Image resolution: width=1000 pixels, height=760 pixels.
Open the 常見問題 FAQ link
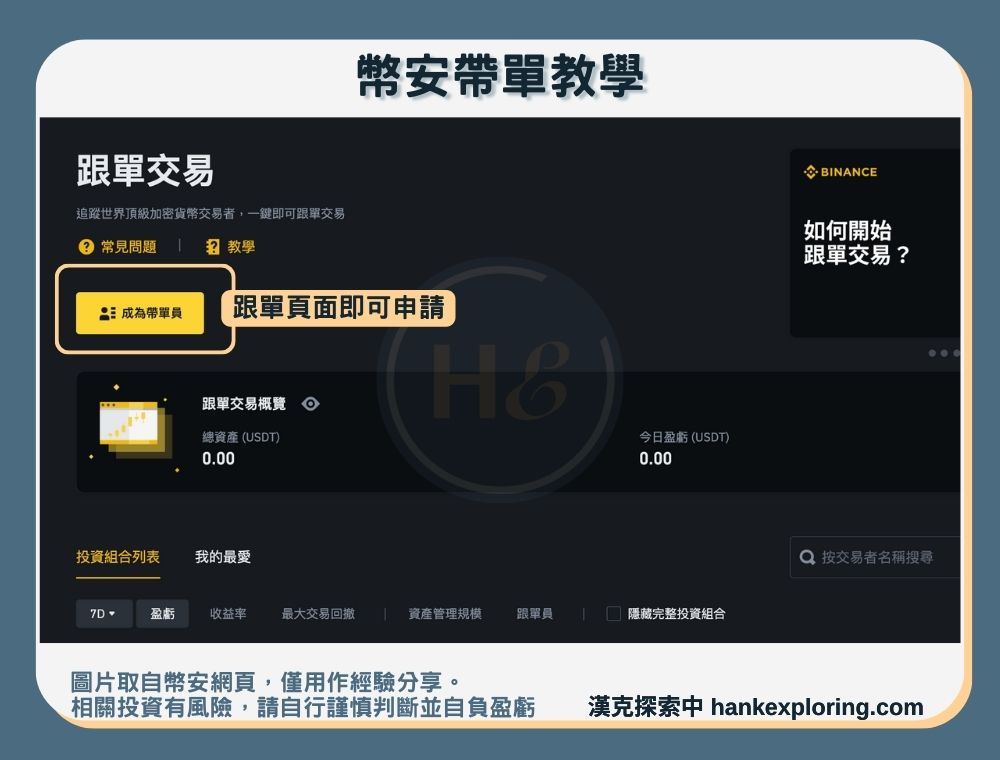pyautogui.click(x=117, y=247)
